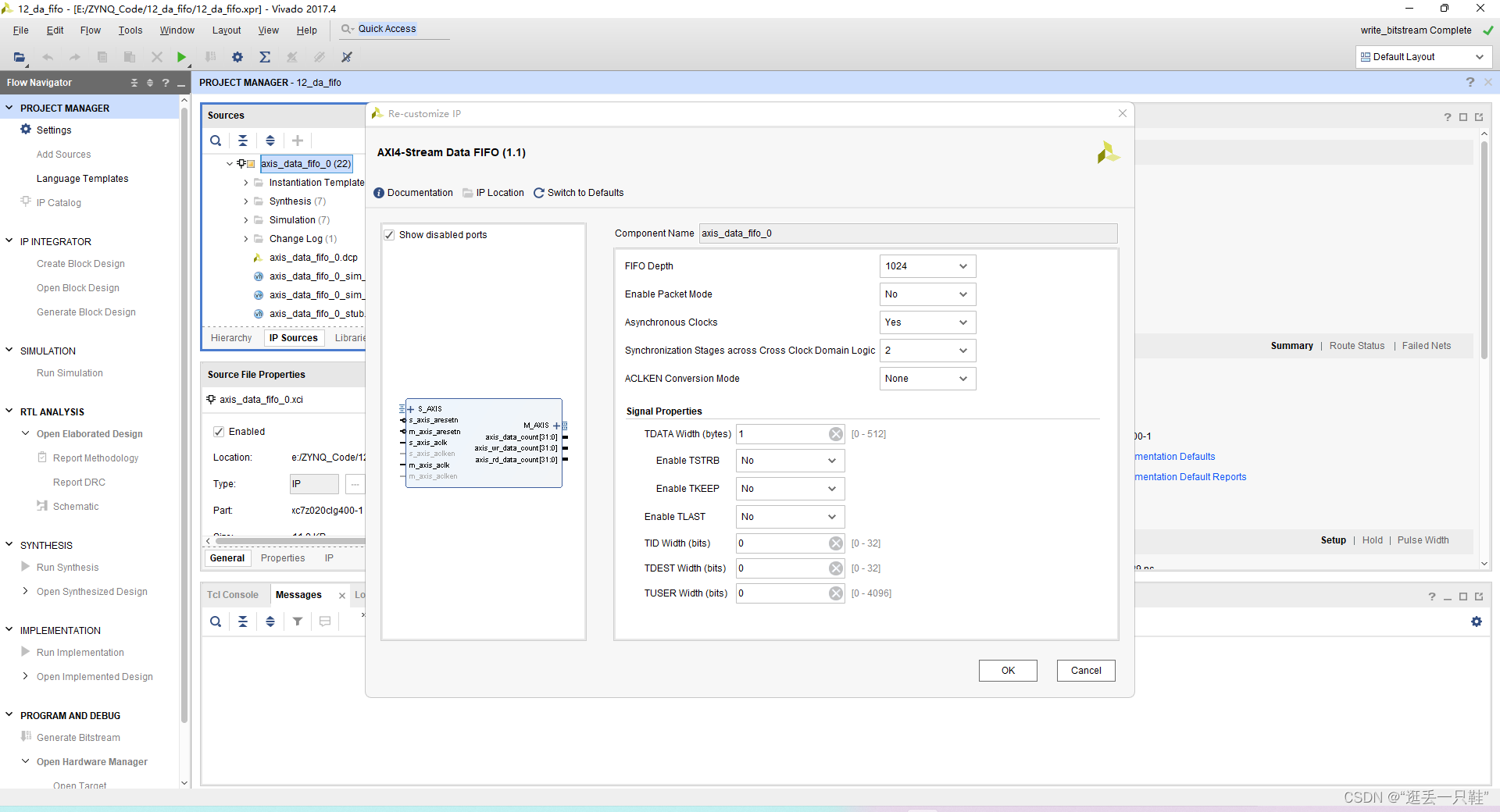Open the Tools menu
This screenshot has height=812, width=1500.
click(x=130, y=30)
